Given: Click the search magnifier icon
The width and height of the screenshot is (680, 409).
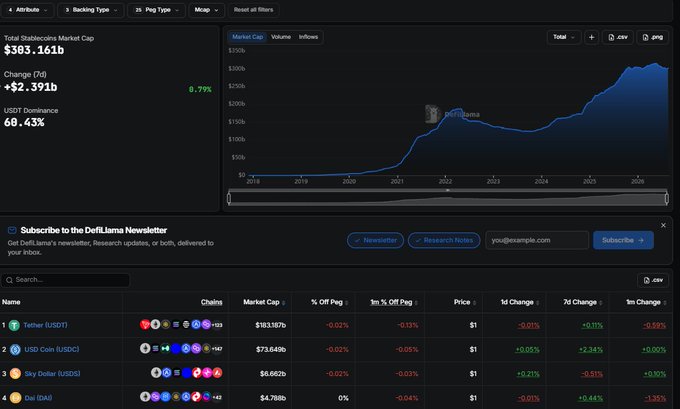Looking at the screenshot, I should (x=9, y=280).
